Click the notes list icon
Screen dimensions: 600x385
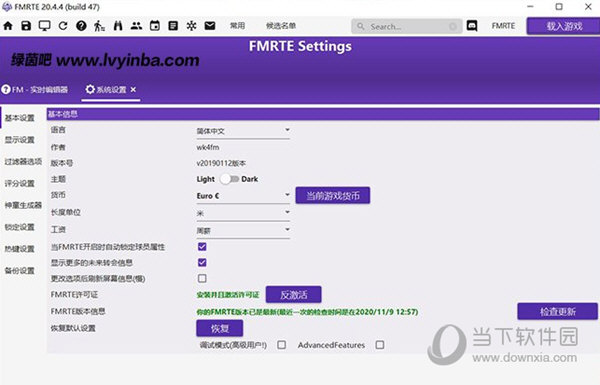click(x=173, y=26)
